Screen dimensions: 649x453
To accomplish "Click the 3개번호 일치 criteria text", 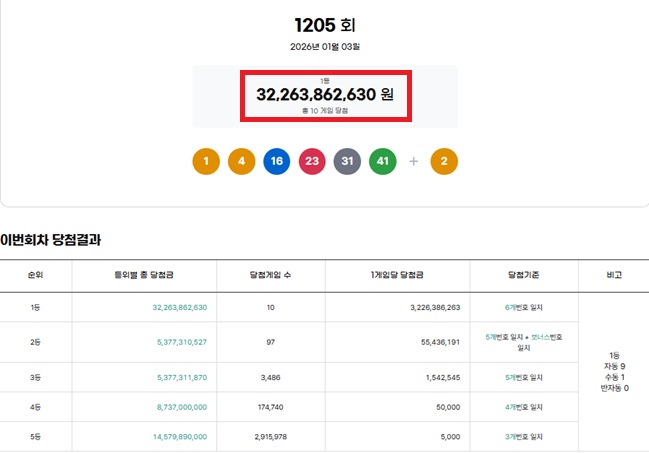I will 524,437.
